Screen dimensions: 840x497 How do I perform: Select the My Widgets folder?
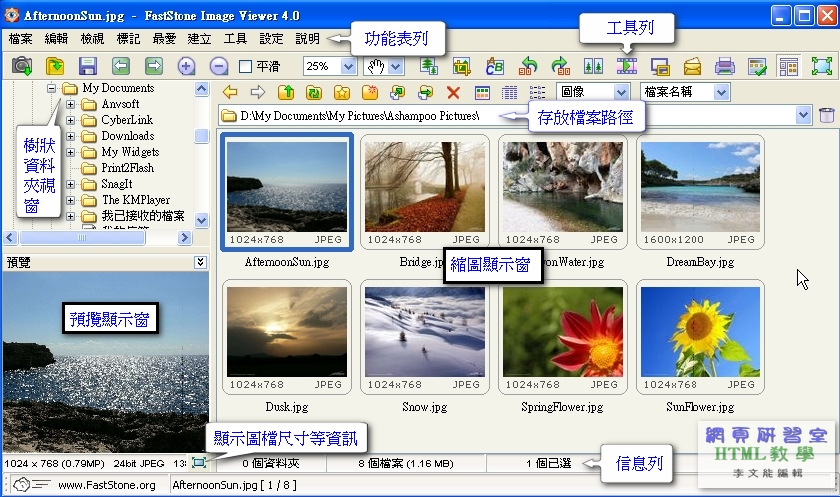click(x=130, y=152)
